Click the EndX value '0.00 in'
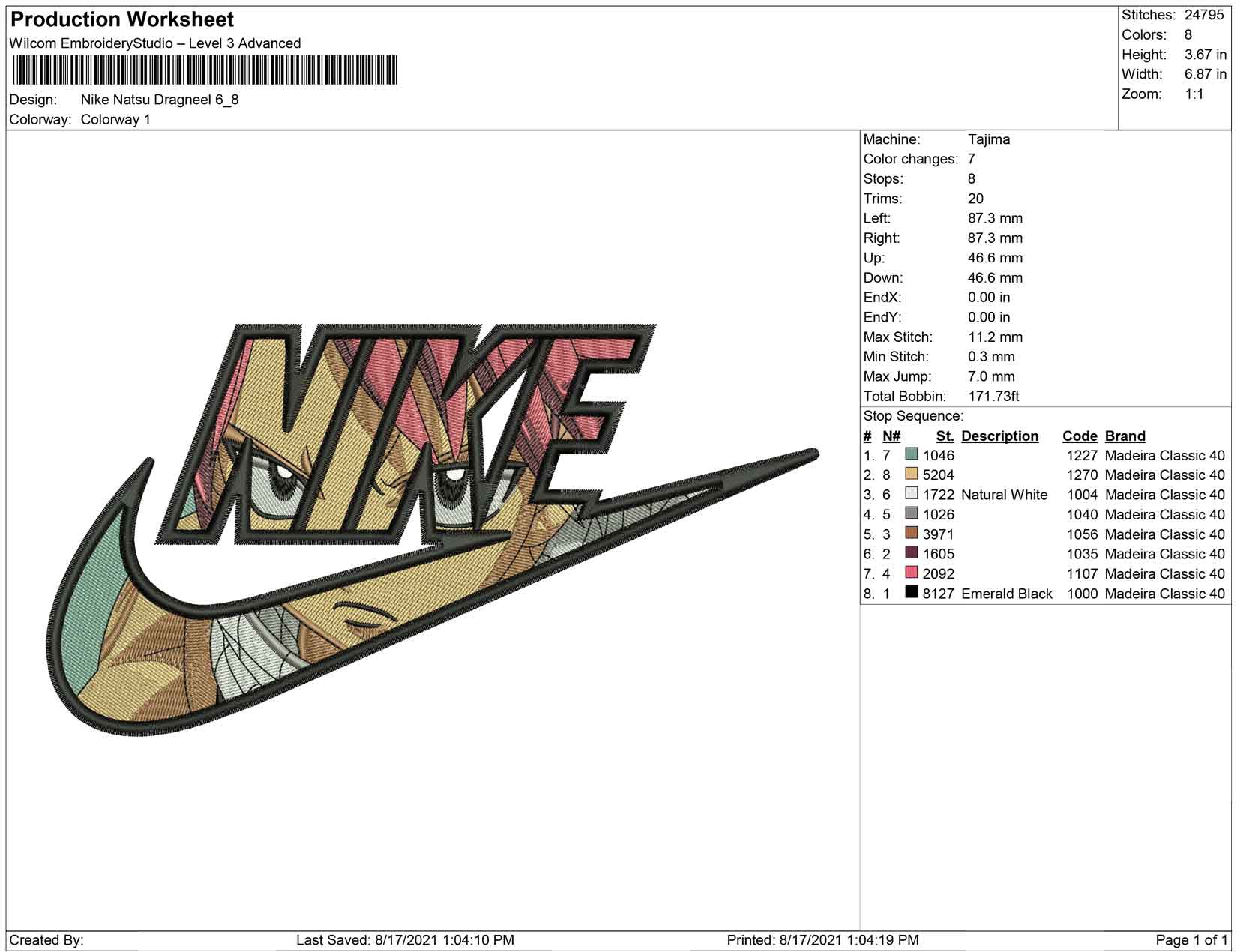The width and height of the screenshot is (1237, 952). (989, 298)
